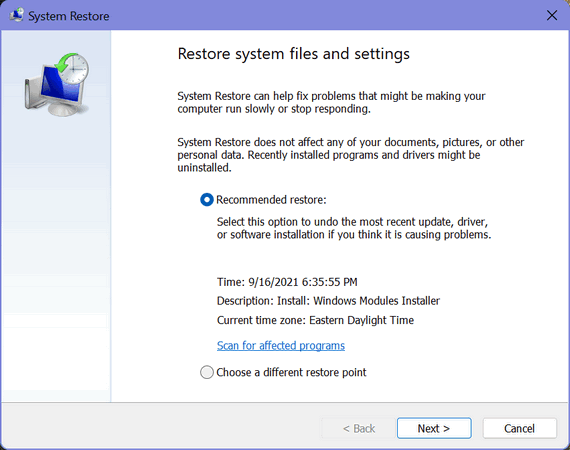Click the greyed-out < Back button
Image resolution: width=570 pixels, height=450 pixels.
359,428
